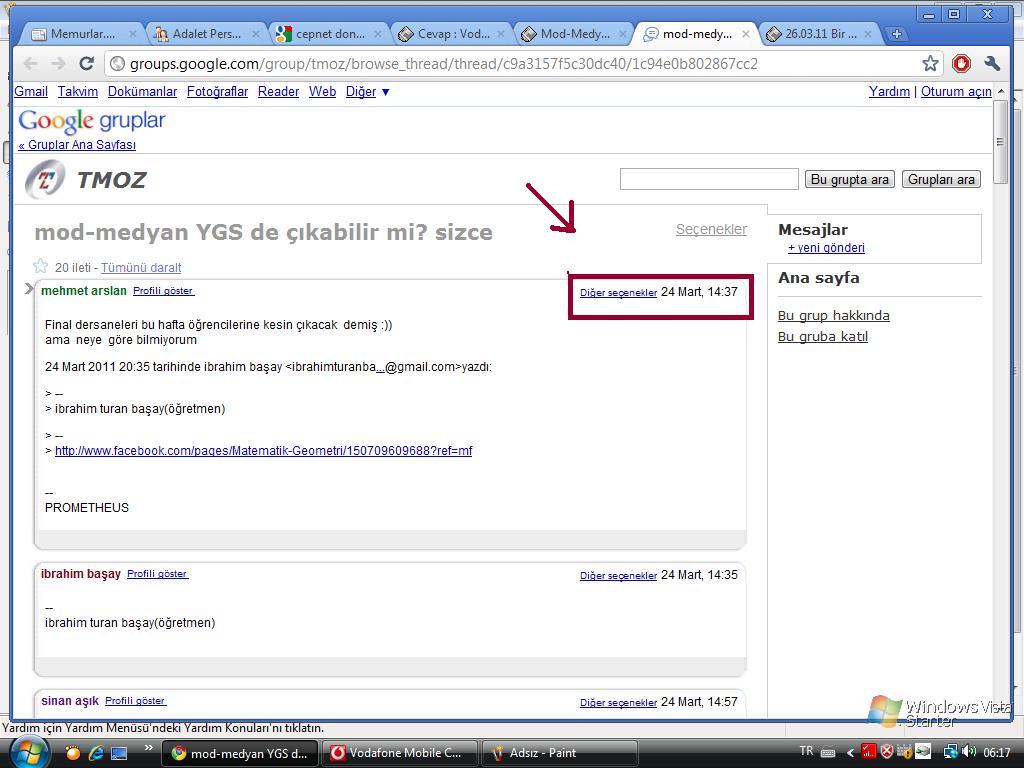Show ibrahim başay's profile
This screenshot has width=1024, height=768.
157,573
